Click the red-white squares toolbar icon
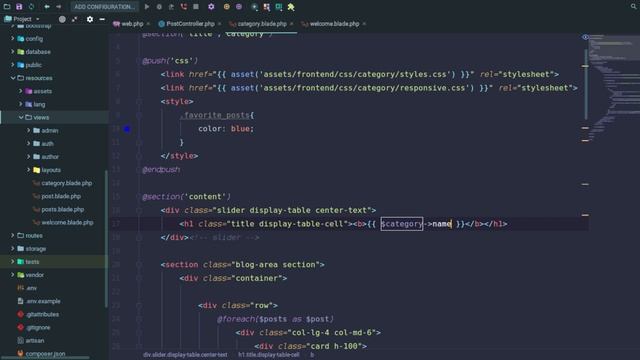This screenshot has width=640, height=360. tap(267, 7)
